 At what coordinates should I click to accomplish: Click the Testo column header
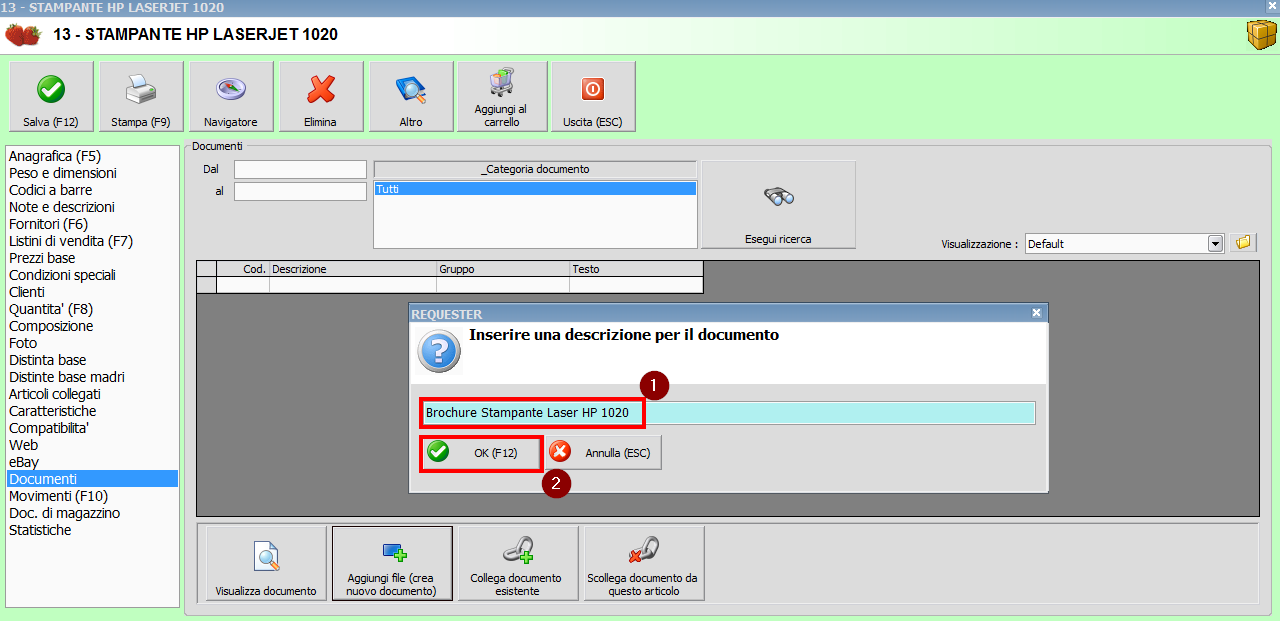[636, 269]
